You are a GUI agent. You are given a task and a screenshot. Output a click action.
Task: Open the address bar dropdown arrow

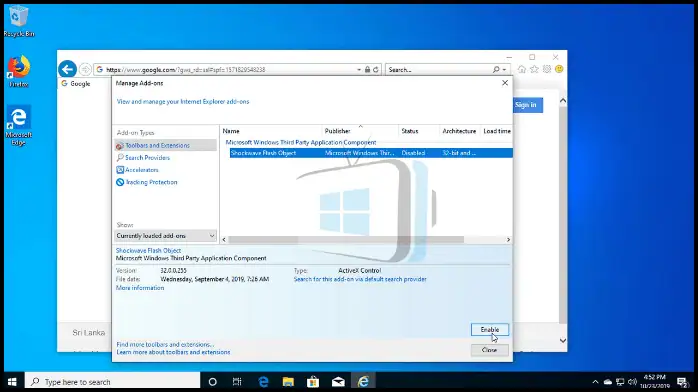tap(359, 70)
